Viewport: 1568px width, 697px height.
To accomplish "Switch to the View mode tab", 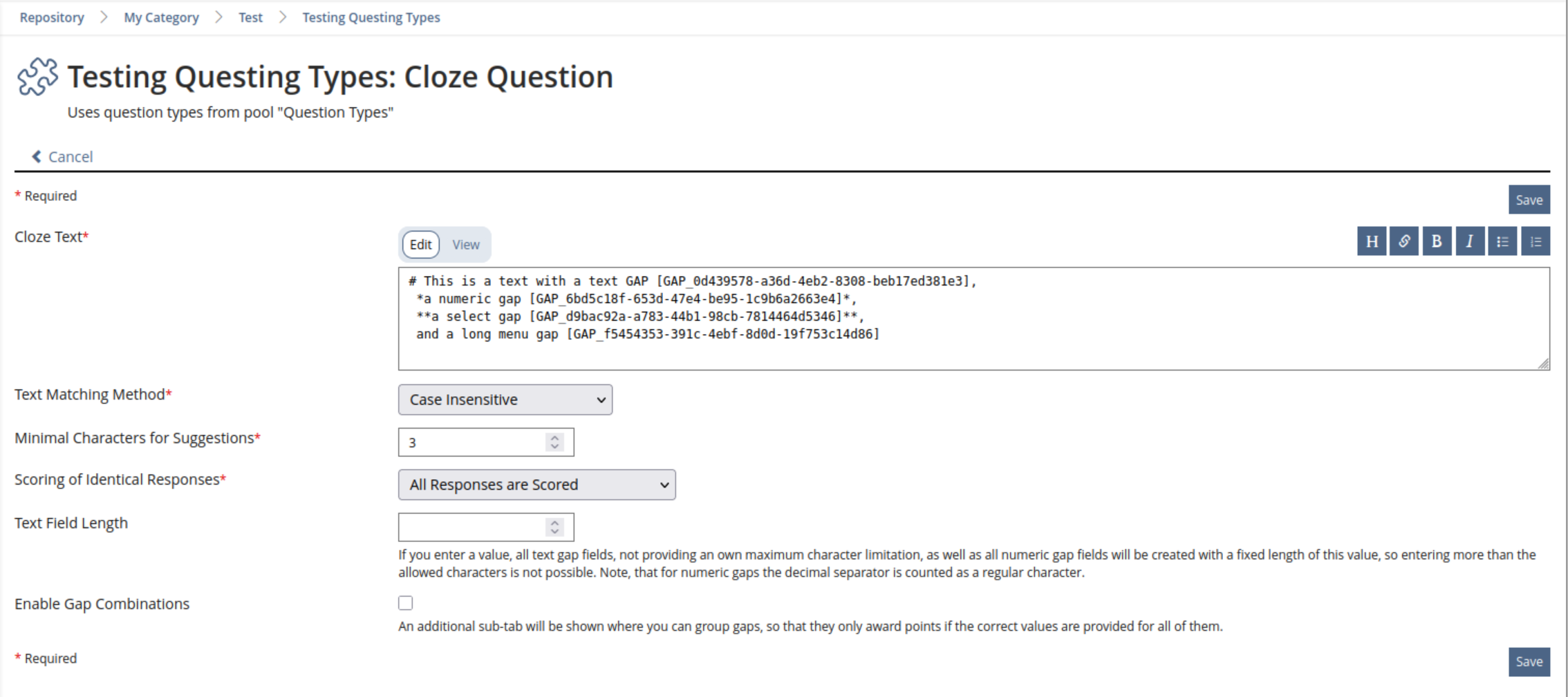I will click(466, 245).
